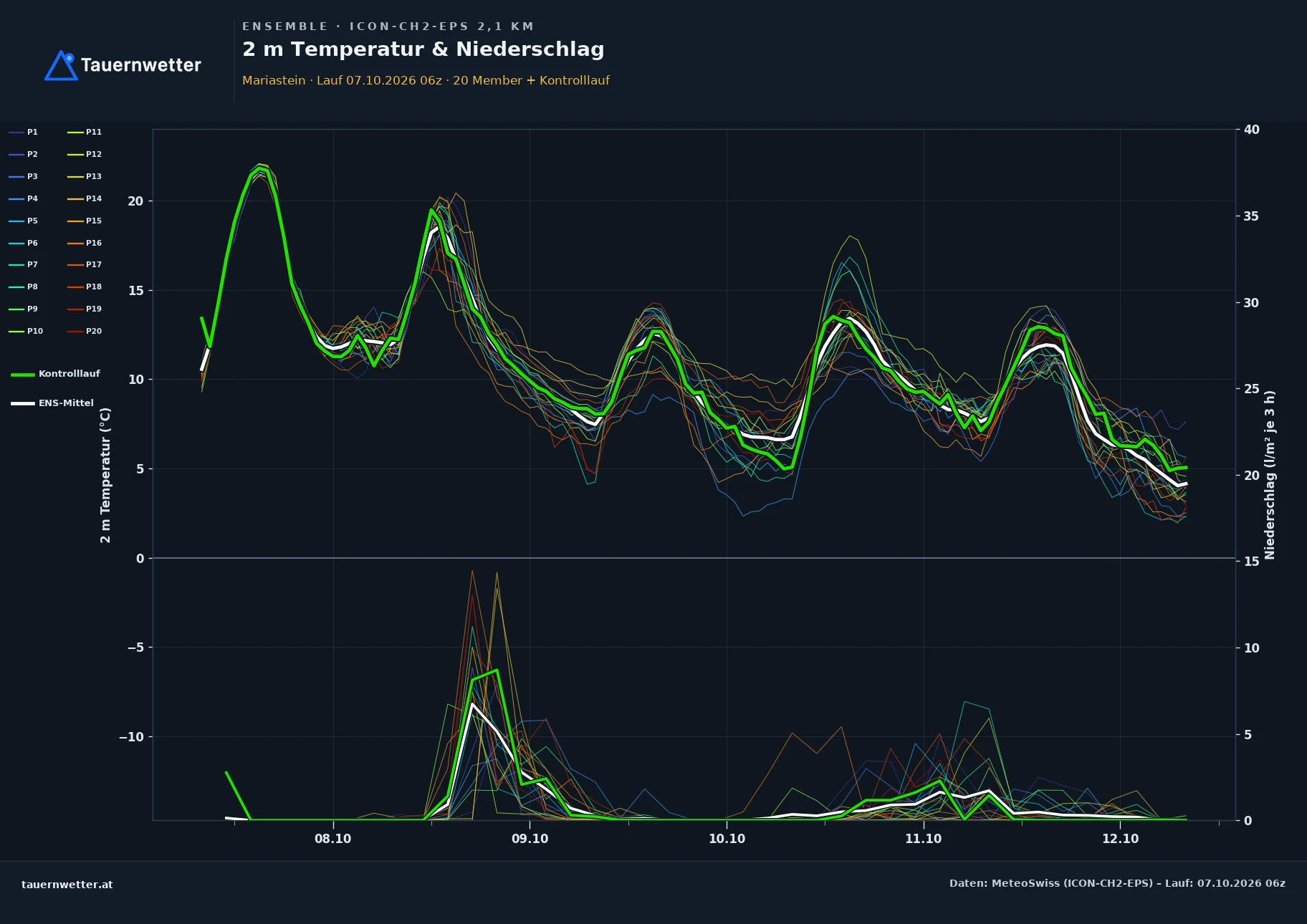Click the P6 legend entry
Image resolution: width=1307 pixels, height=924 pixels.
[x=24, y=243]
